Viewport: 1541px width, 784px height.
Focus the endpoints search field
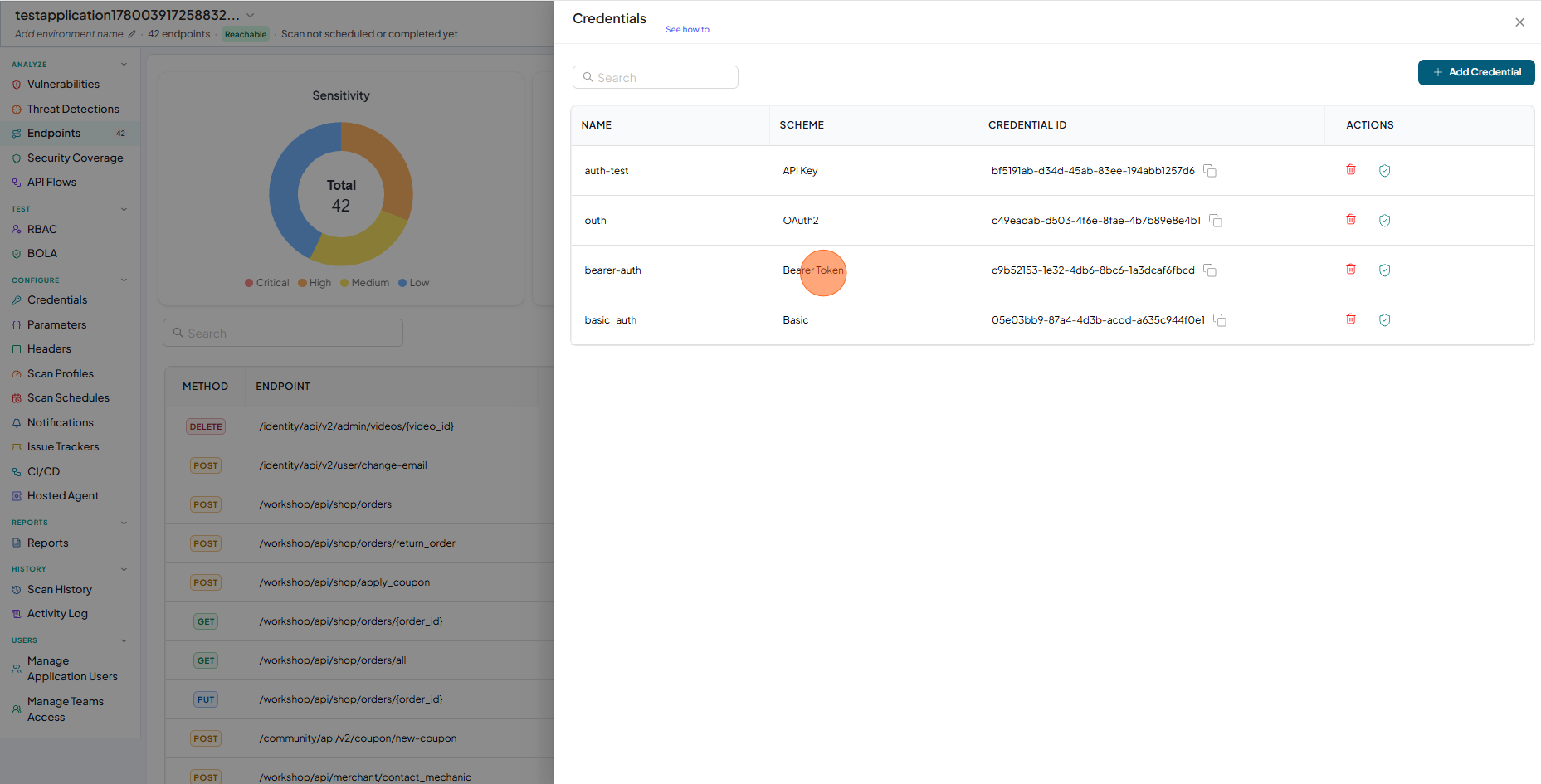pos(283,333)
